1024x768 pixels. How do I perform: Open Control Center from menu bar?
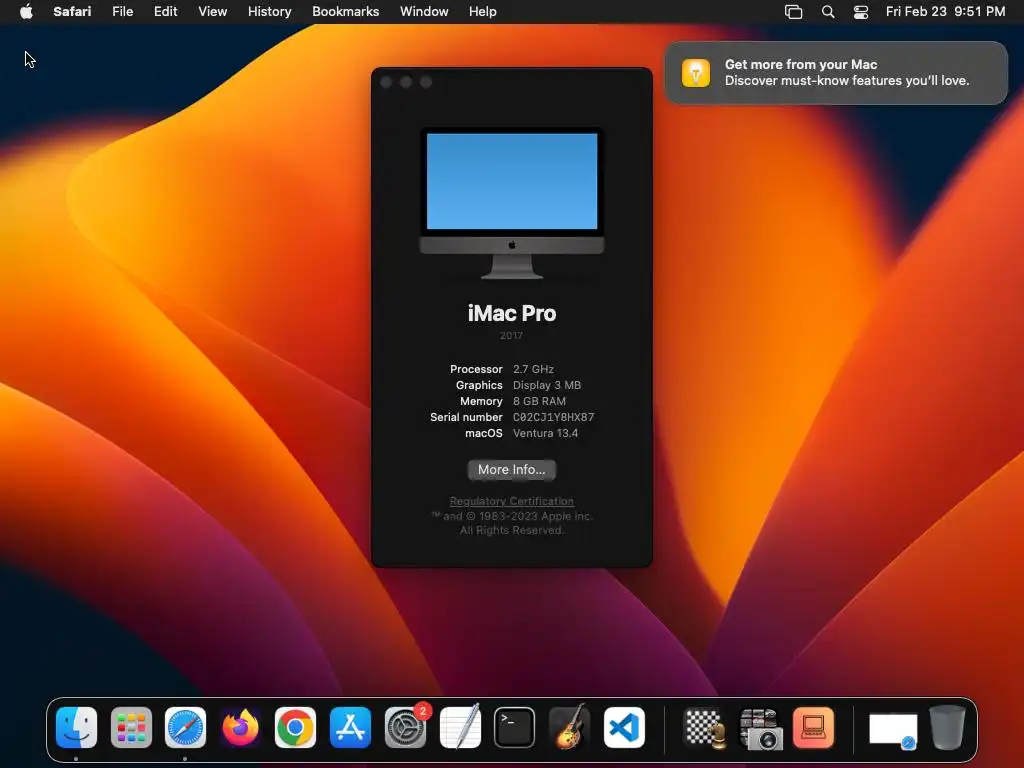(861, 12)
